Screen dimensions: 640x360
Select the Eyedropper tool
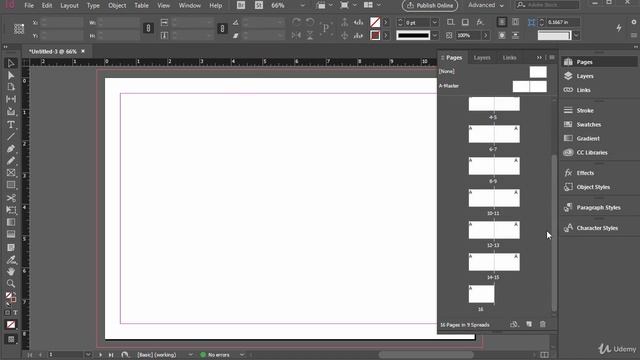coord(11,260)
